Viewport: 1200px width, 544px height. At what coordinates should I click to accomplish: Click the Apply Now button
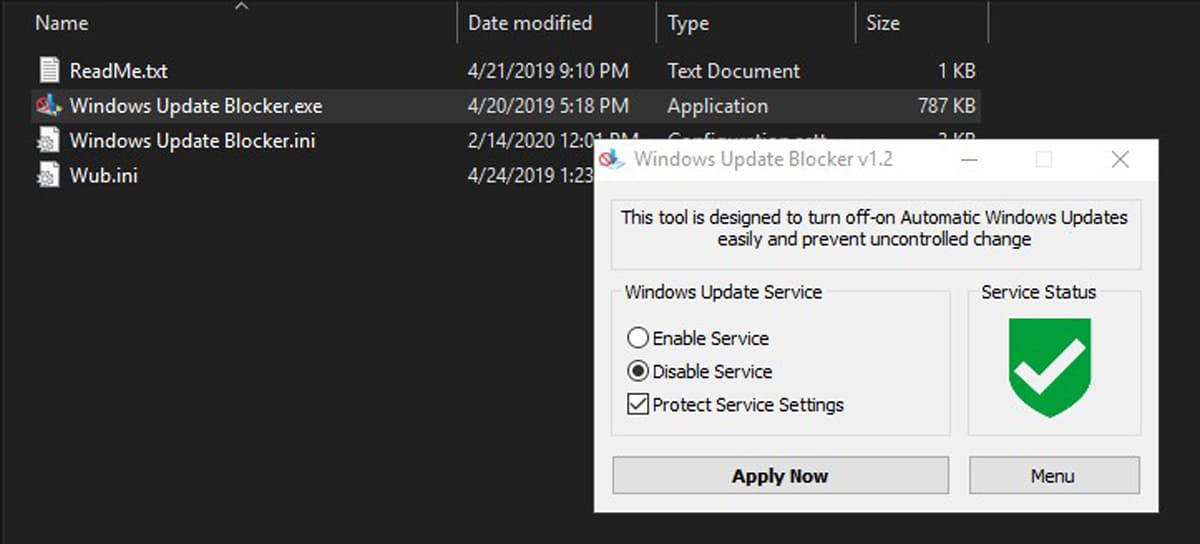pyautogui.click(x=780, y=476)
